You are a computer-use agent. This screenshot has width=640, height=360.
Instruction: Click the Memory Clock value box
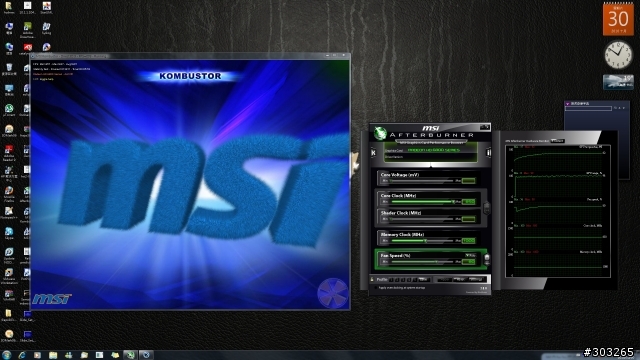[469, 240]
